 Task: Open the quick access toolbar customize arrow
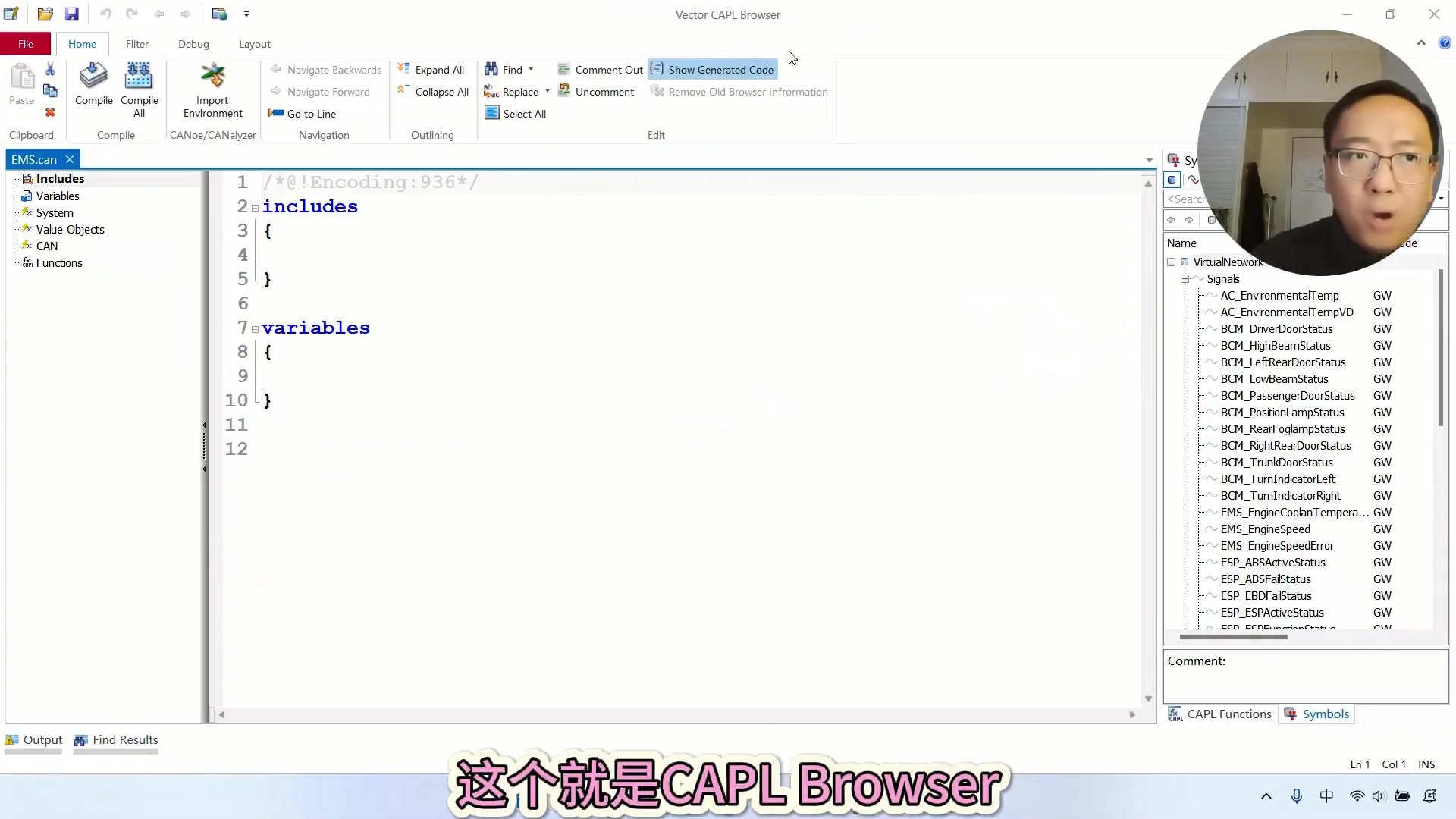click(246, 14)
